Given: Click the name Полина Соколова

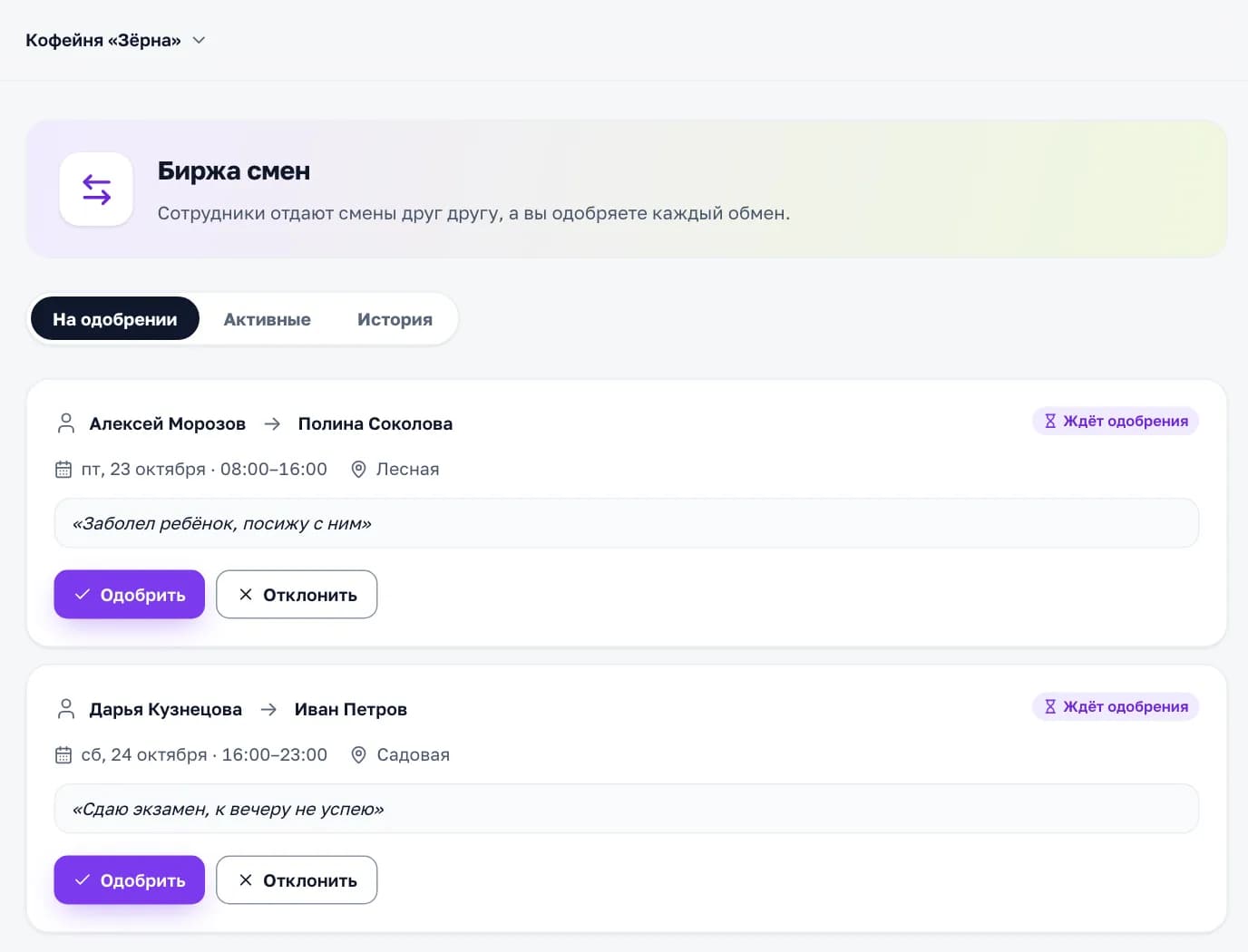Looking at the screenshot, I should click(375, 423).
